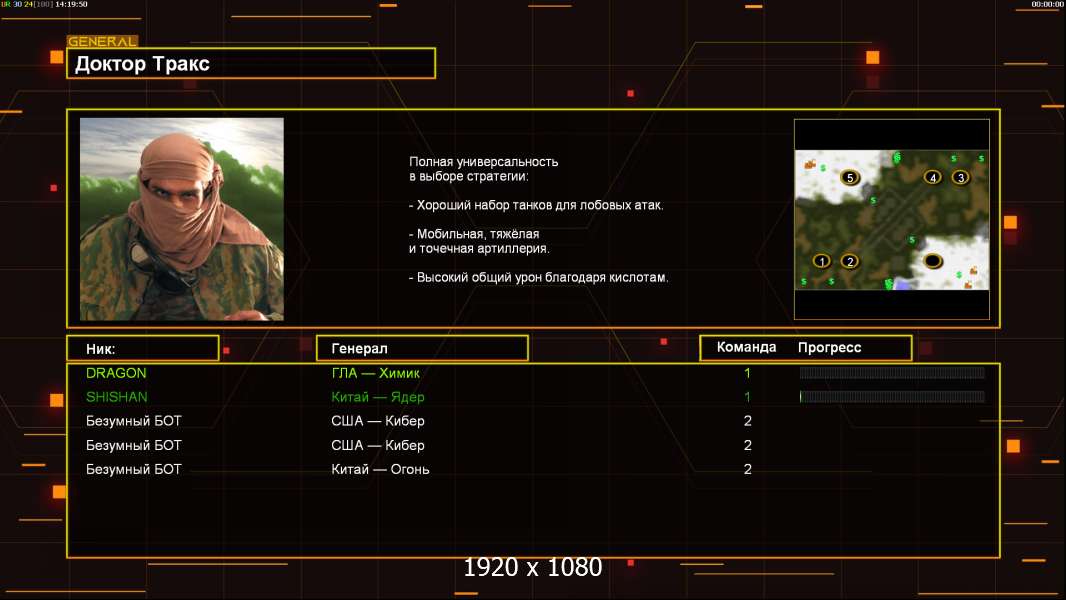
Task: Click the ГЛА — Химик general entry
Action: 375,373
